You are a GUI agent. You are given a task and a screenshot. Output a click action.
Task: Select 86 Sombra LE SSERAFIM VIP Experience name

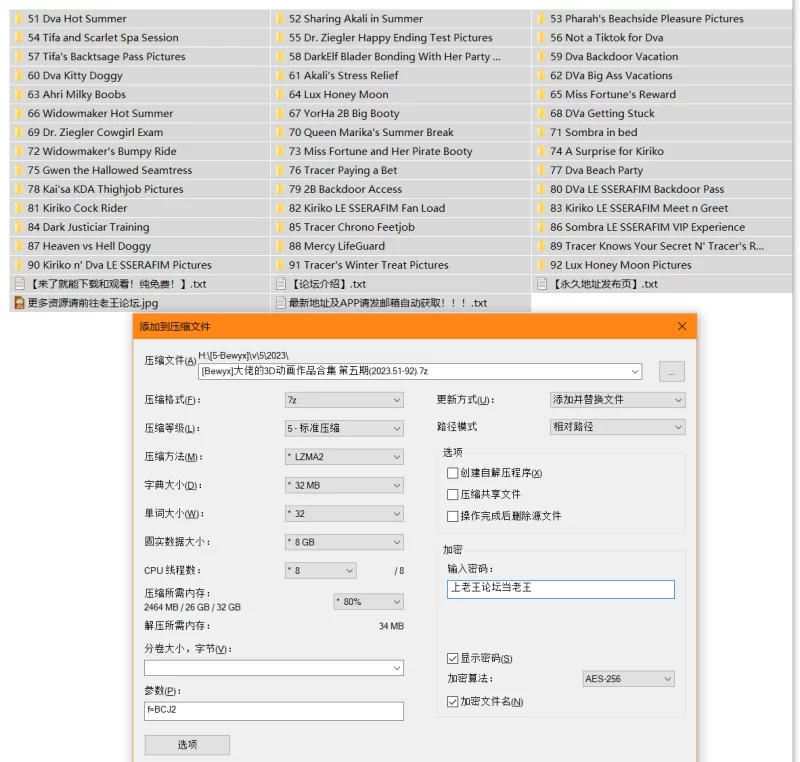(x=647, y=227)
